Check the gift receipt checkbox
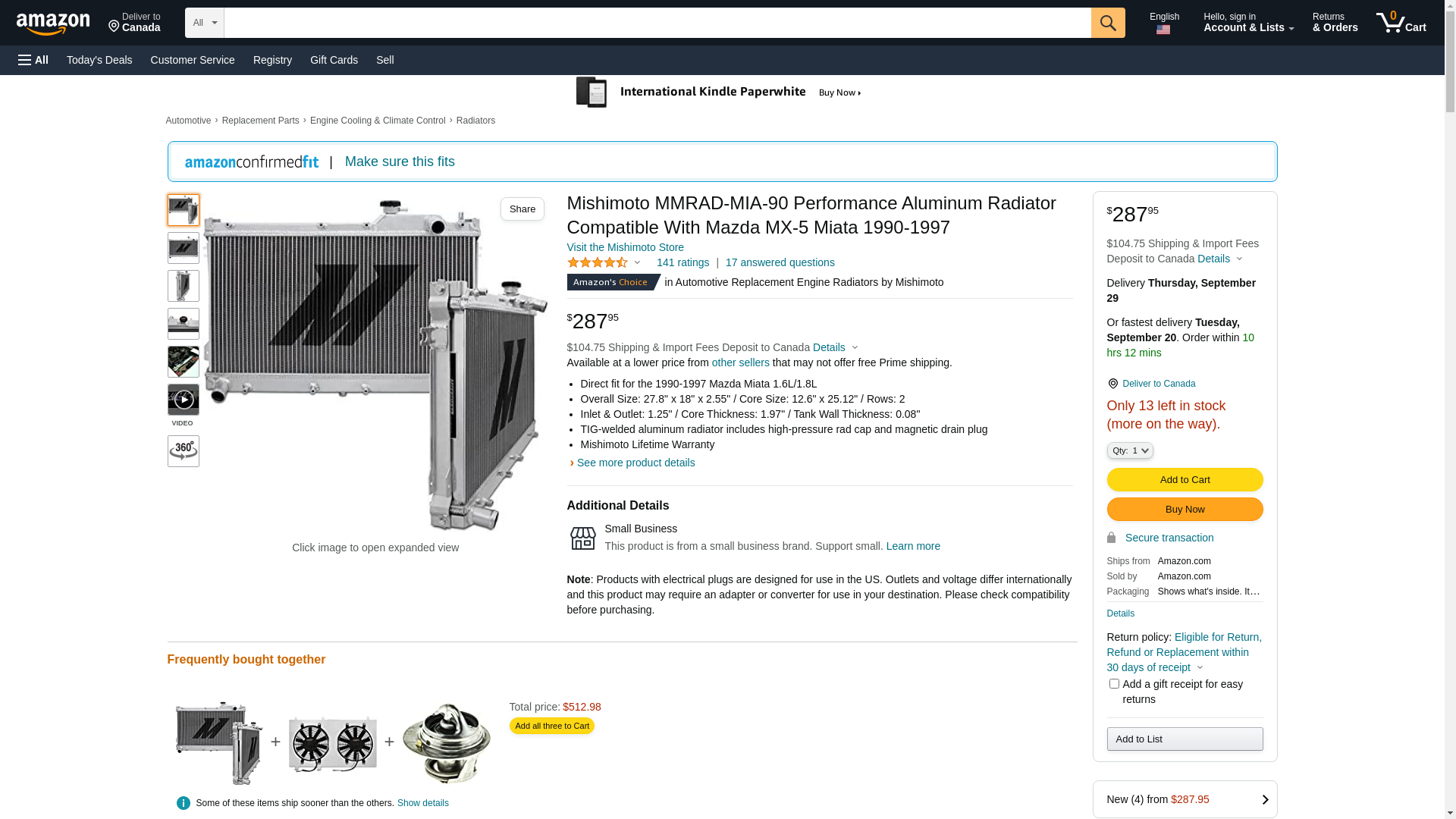 (1113, 684)
